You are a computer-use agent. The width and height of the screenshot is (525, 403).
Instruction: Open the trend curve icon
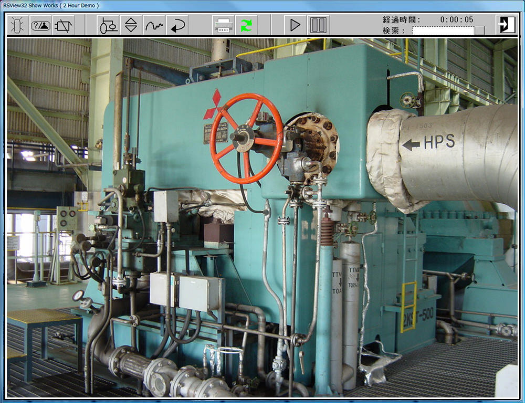pos(154,25)
